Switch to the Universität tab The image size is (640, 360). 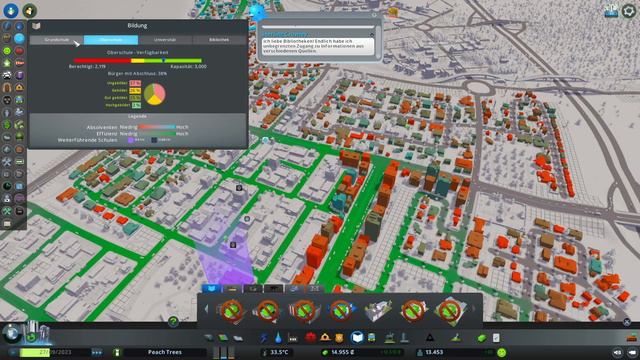165,40
